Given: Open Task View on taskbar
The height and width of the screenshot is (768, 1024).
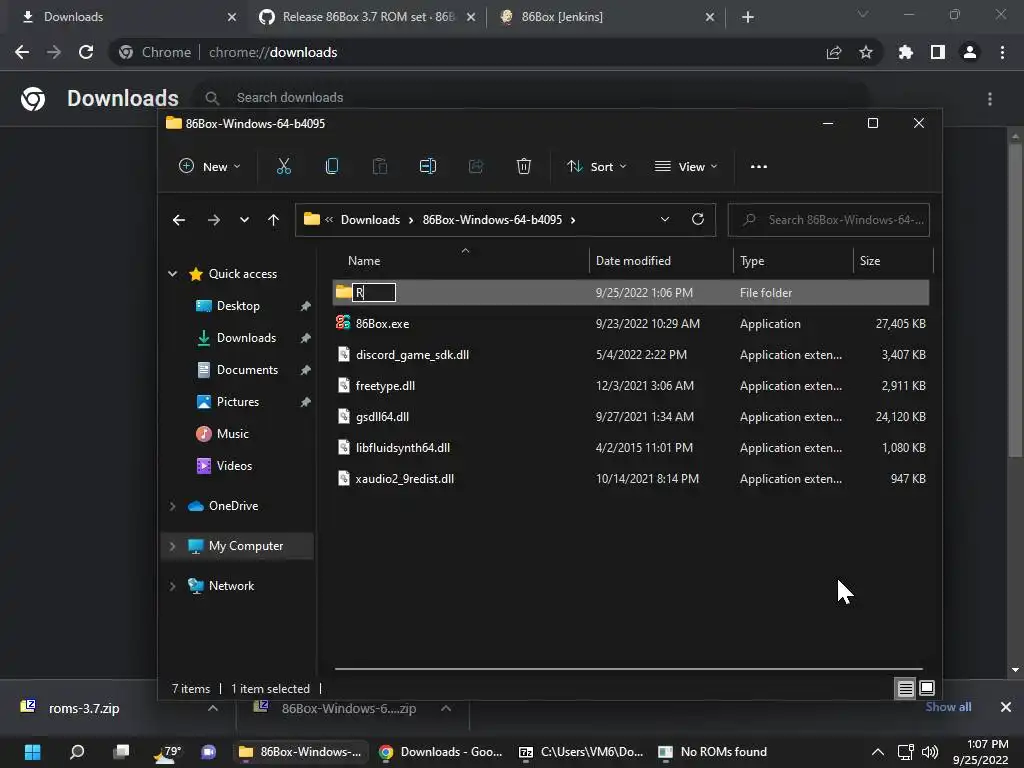Looking at the screenshot, I should (x=121, y=752).
